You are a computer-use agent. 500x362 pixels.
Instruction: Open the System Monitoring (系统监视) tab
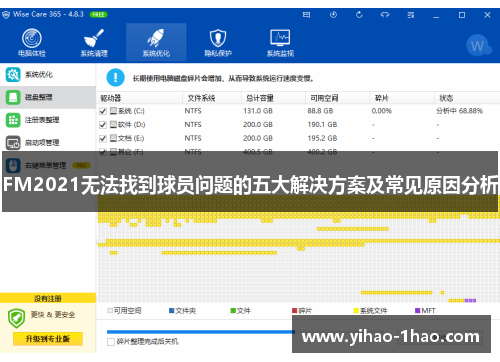click(280, 43)
